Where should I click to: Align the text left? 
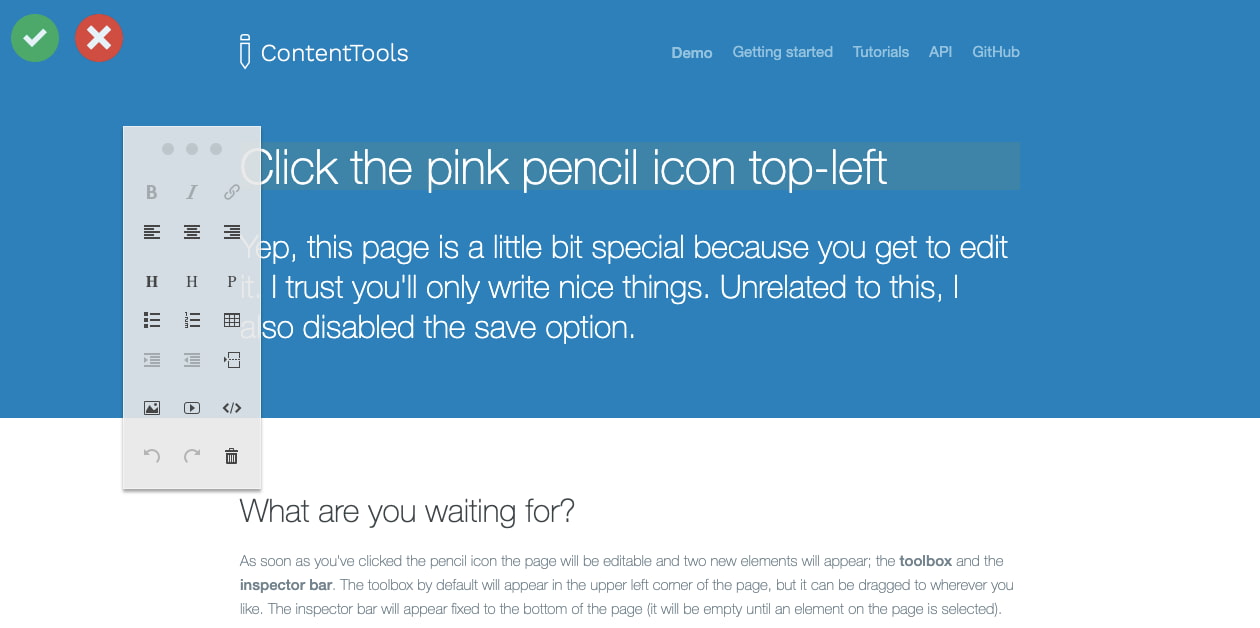[152, 232]
